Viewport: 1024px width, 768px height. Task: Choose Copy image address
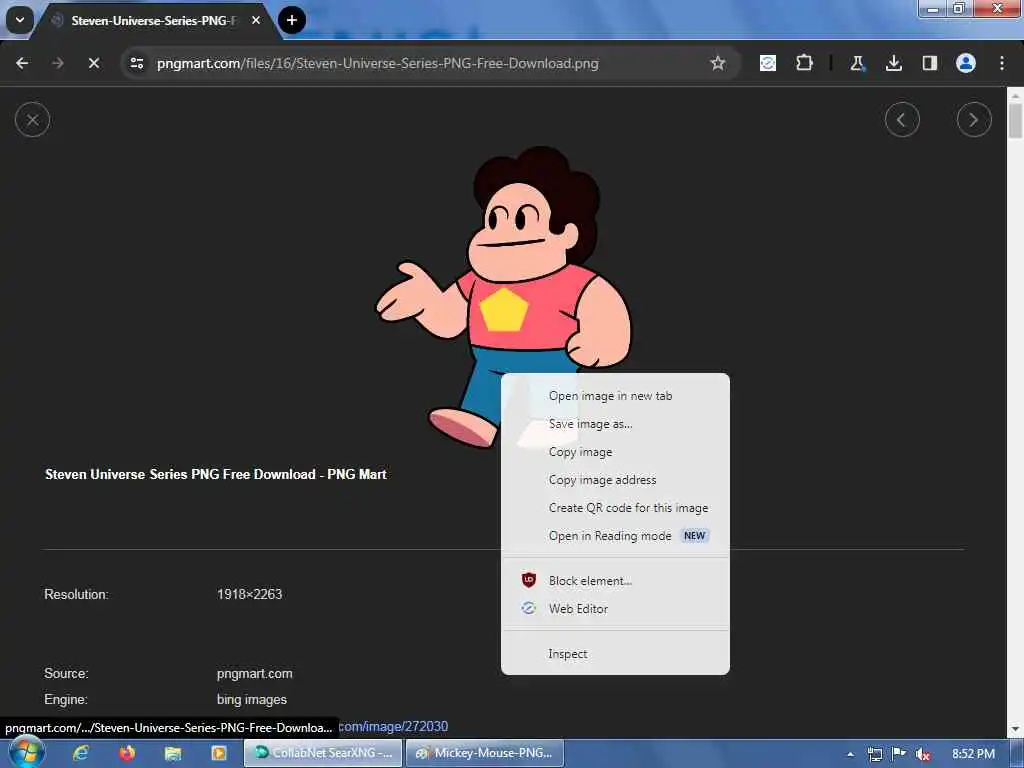click(x=615, y=480)
